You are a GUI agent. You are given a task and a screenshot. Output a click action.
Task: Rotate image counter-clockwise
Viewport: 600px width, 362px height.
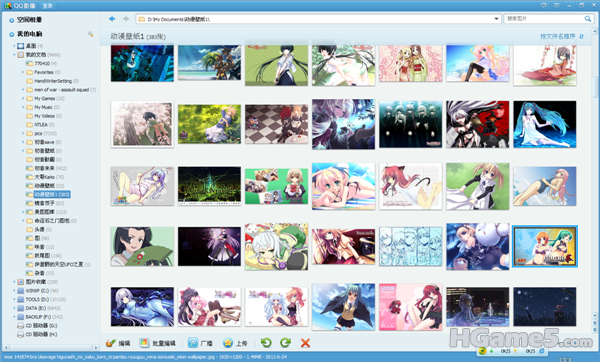coord(266,343)
